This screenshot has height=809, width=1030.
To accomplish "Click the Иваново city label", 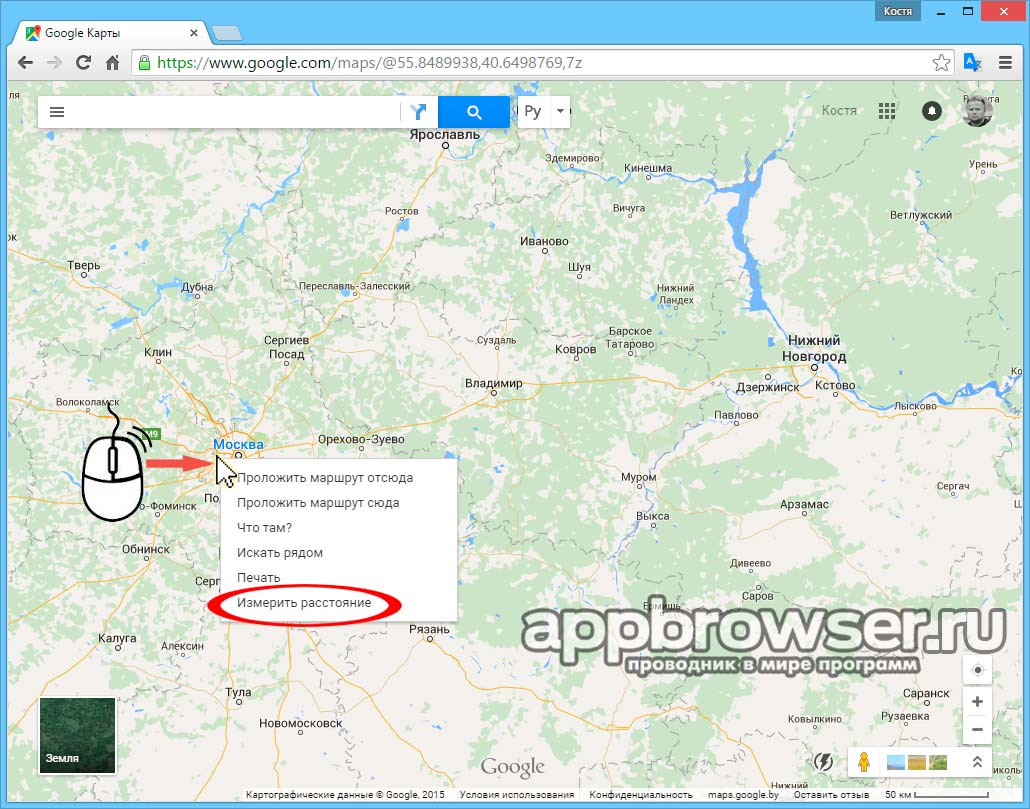I will [545, 241].
